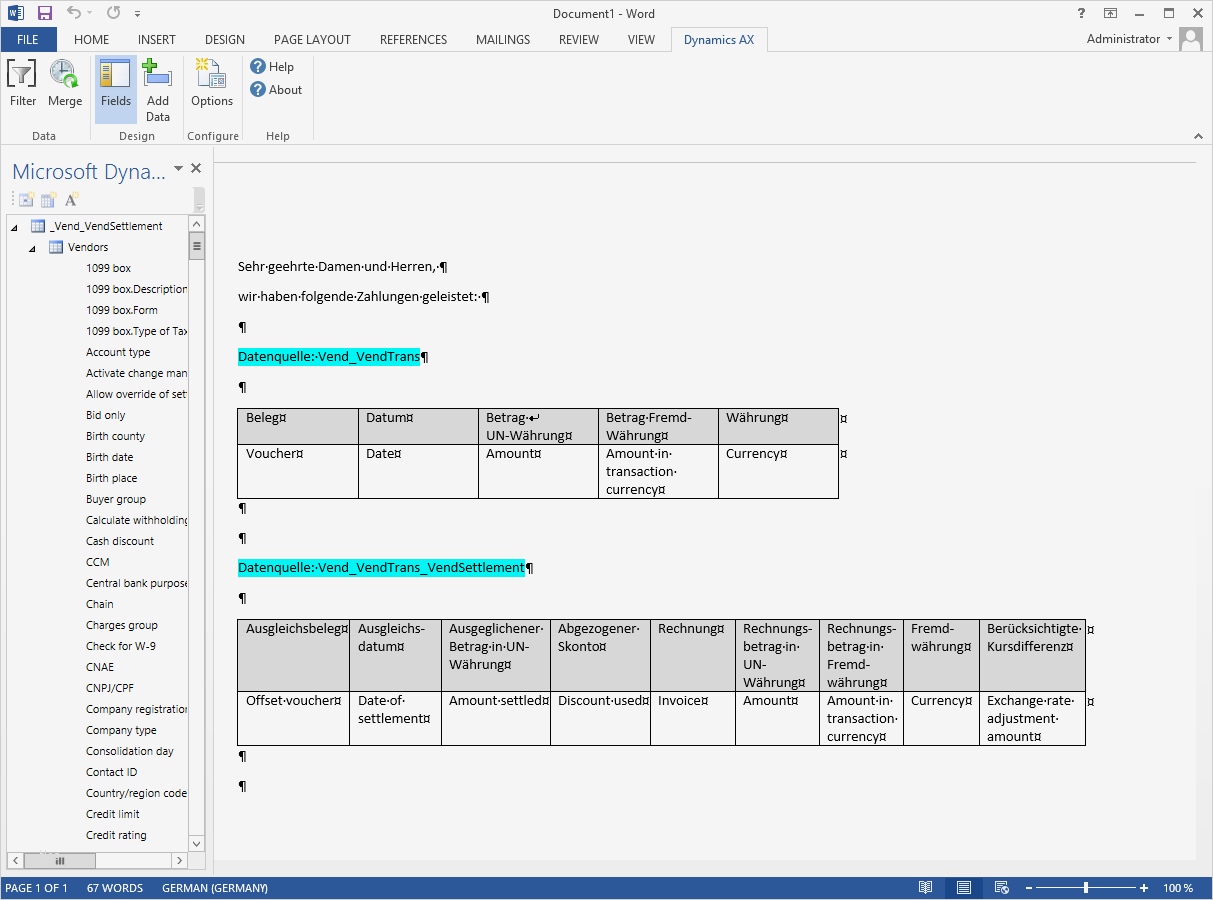1213x900 pixels.
Task: Click 'GERMAN (GERMANY)' language indicator
Action: click(215, 888)
